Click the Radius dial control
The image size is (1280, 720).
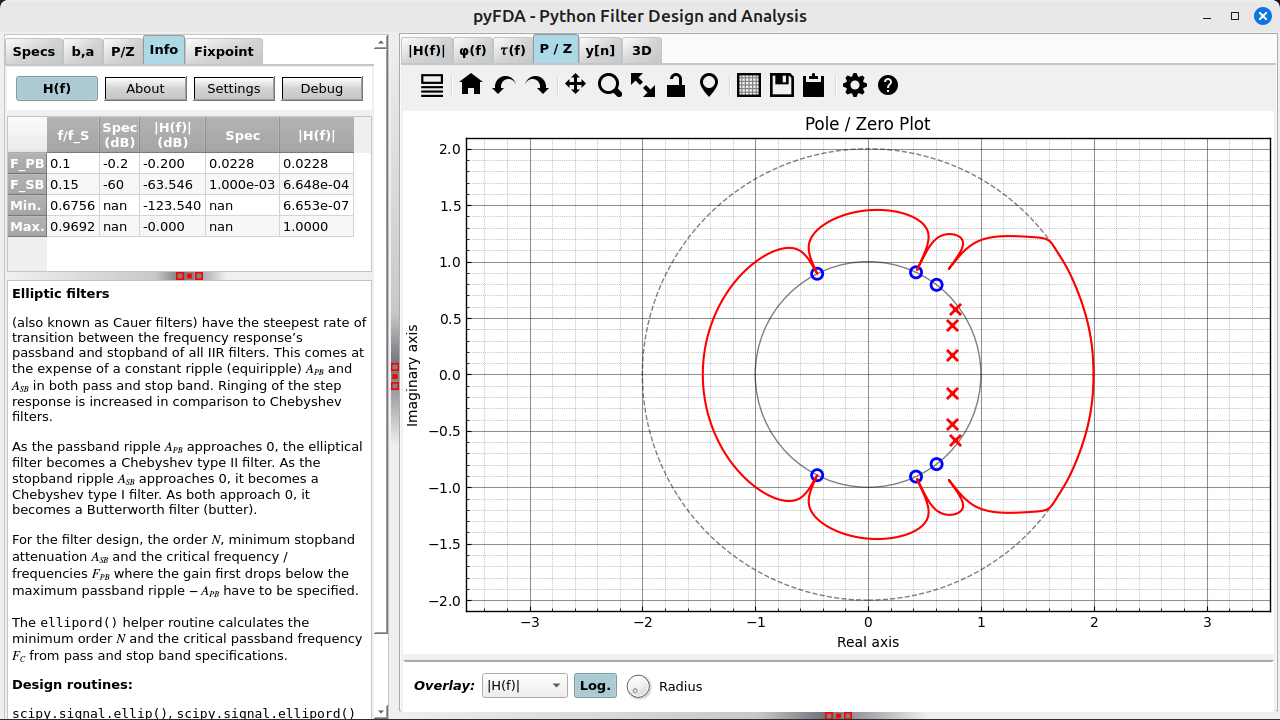(639, 686)
